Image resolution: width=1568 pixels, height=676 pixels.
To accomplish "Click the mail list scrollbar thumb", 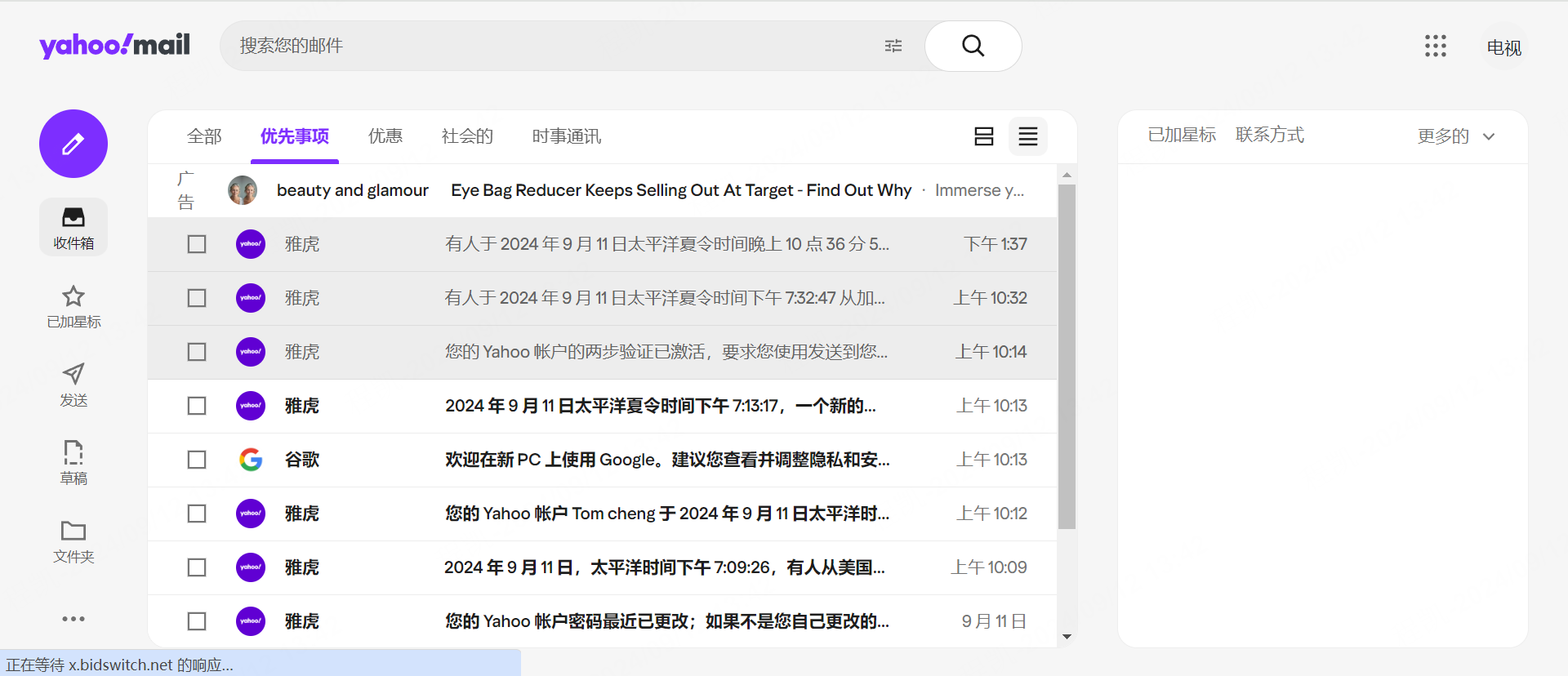I will (1067, 357).
